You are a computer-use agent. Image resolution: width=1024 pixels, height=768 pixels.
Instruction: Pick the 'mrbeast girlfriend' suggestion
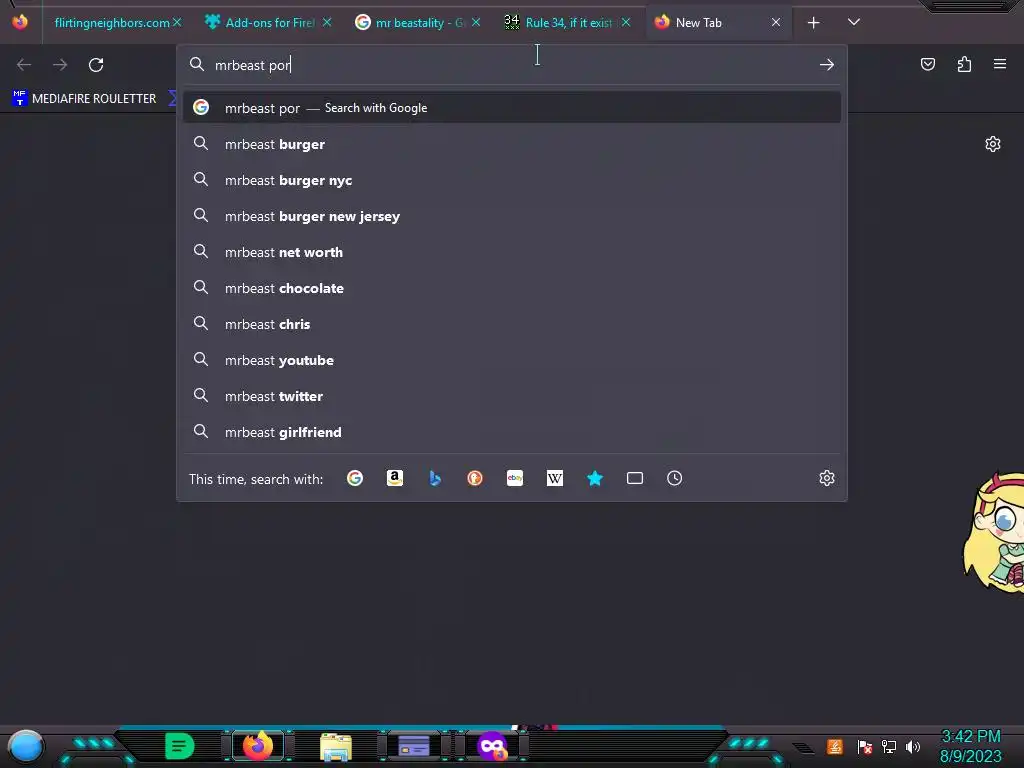(512, 432)
